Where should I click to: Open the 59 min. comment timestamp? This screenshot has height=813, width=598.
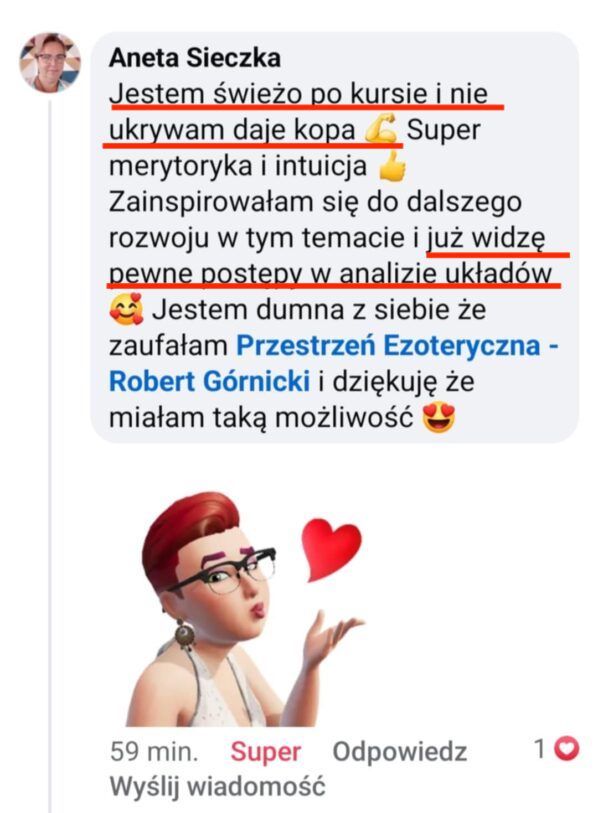pos(154,751)
